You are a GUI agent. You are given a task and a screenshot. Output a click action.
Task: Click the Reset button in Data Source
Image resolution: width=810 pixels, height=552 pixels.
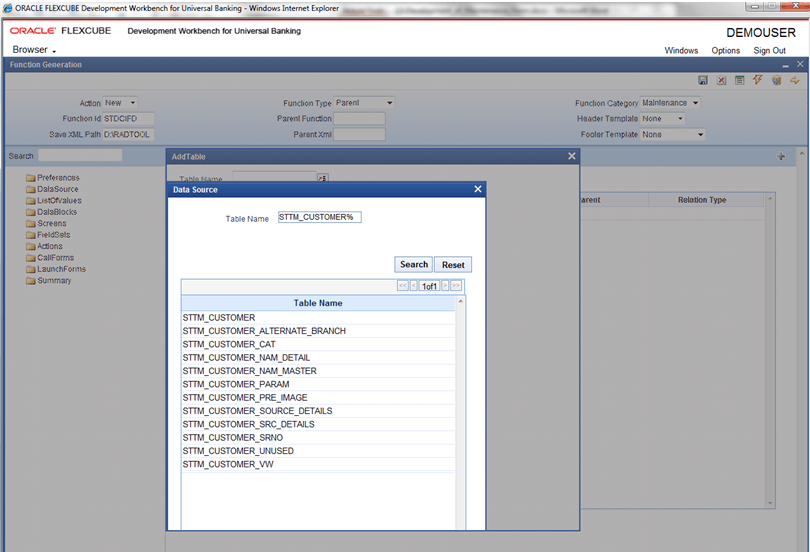(453, 264)
